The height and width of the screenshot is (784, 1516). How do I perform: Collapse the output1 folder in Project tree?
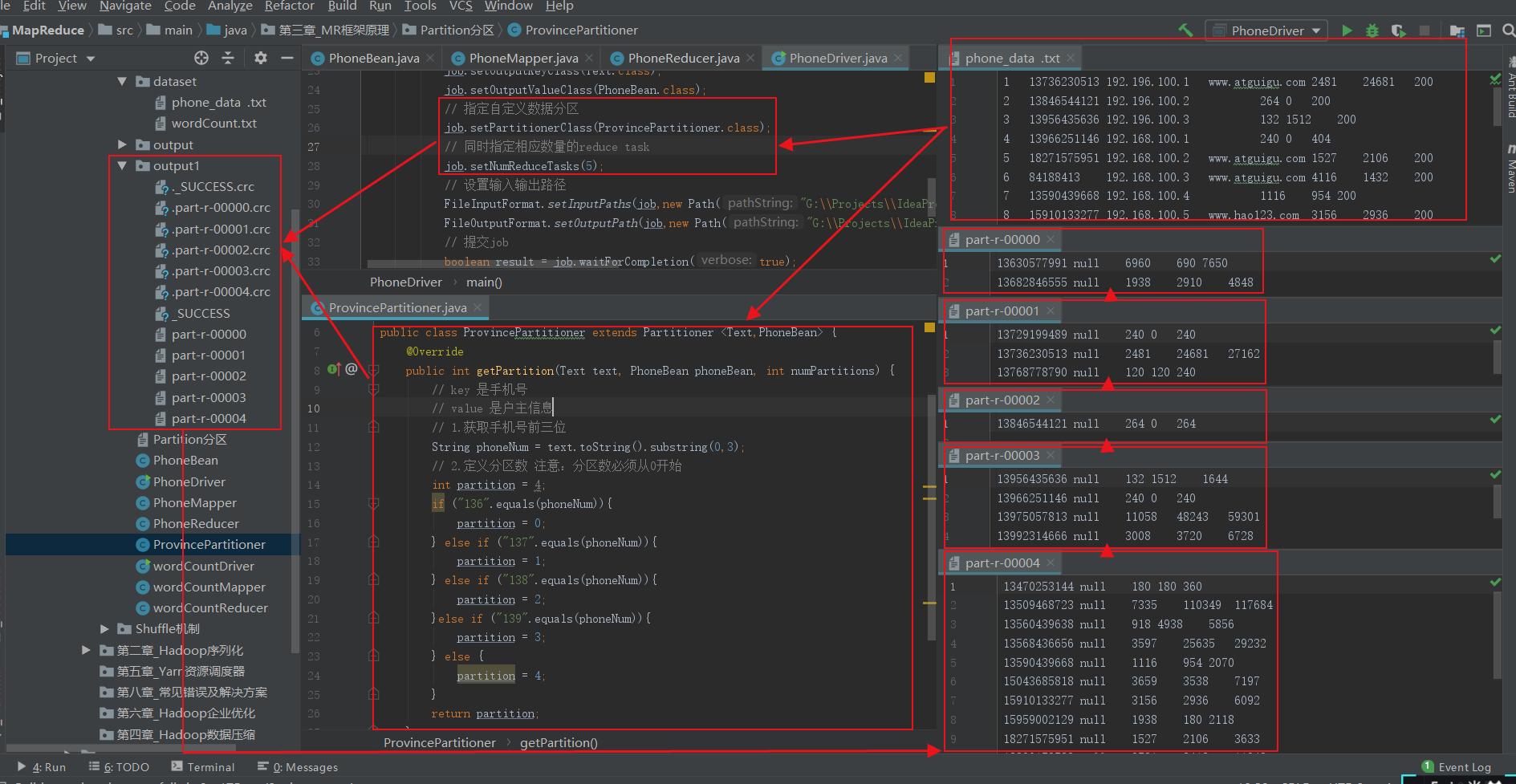pos(122,165)
